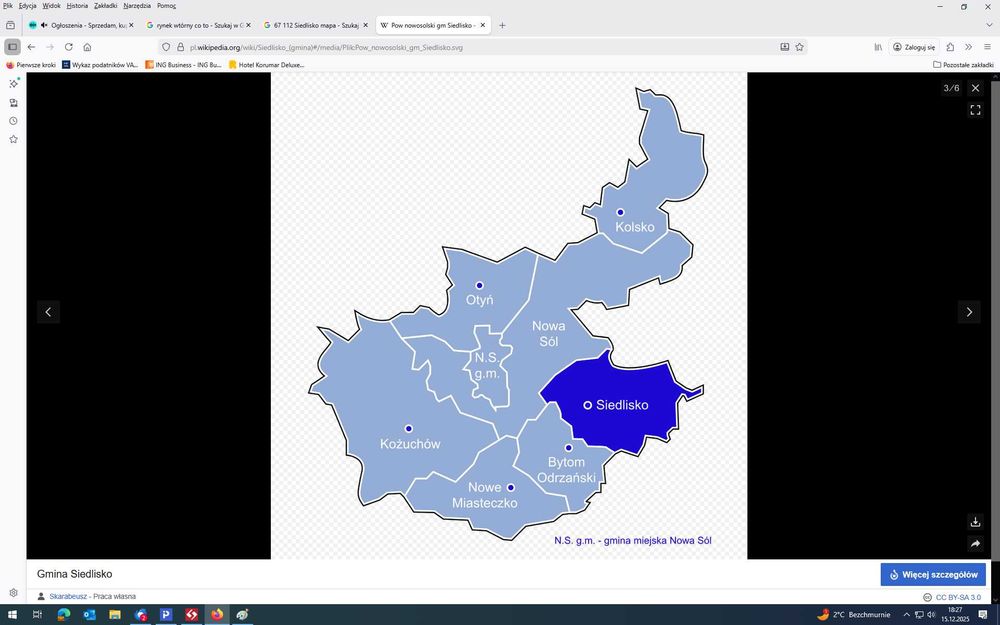This screenshot has height=625, width=1000.
Task: Open the Narzędzia menu
Action: 137,5
